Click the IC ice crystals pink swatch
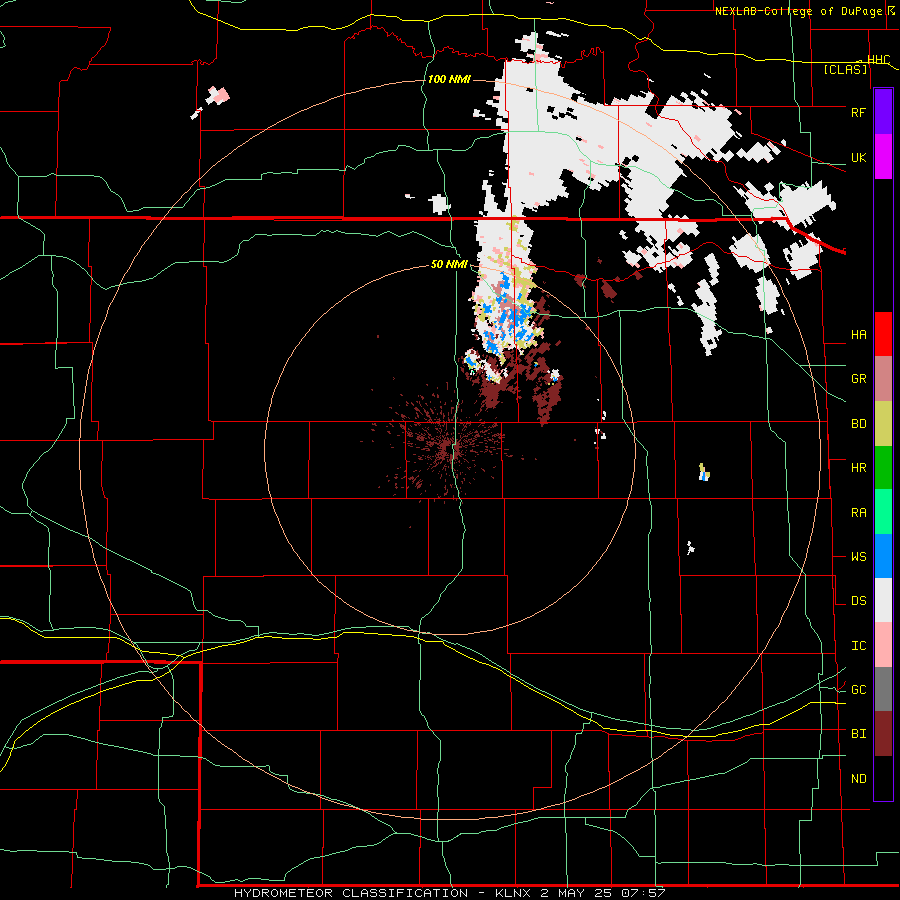 tap(883, 645)
